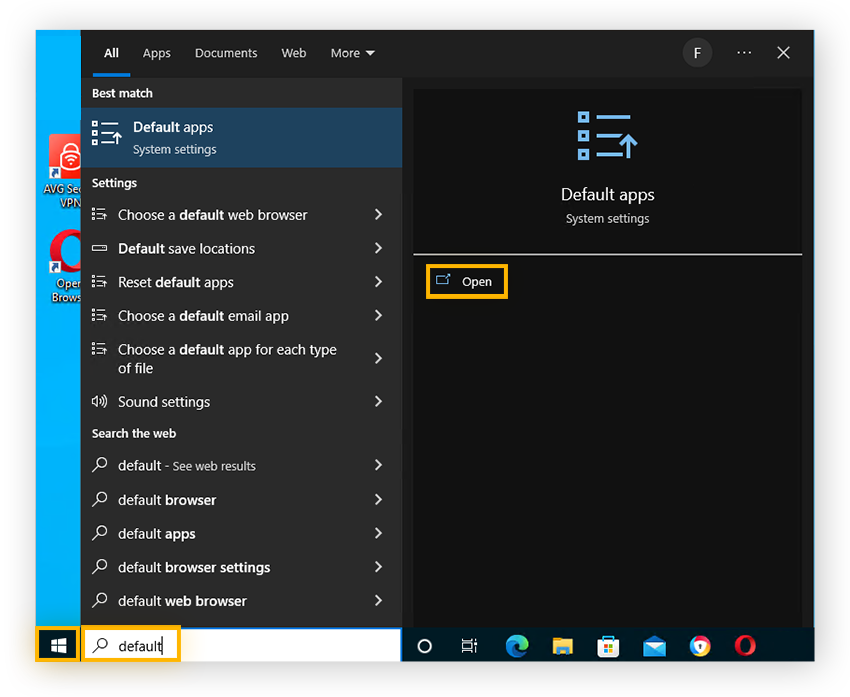The image size is (850, 697).
Task: Switch to the Documents search tab
Action: click(x=226, y=53)
